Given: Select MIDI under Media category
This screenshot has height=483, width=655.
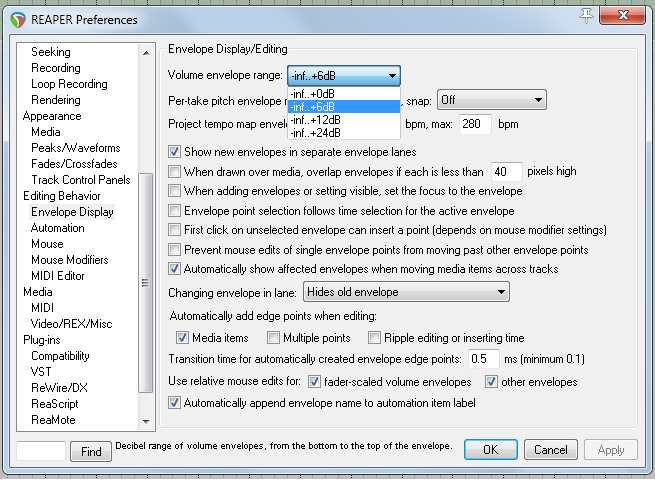Looking at the screenshot, I should [x=43, y=308].
